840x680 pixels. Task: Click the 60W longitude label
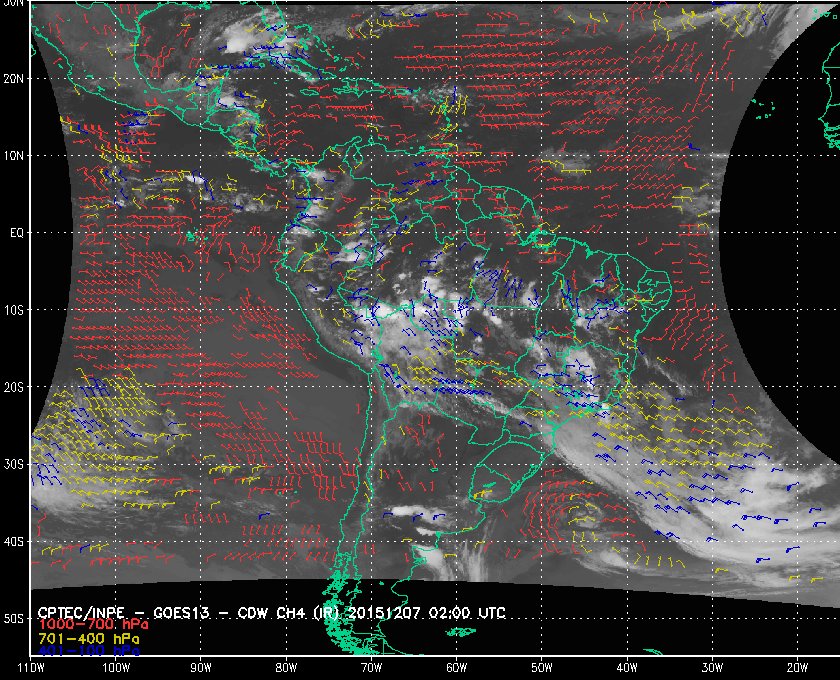[x=456, y=668]
